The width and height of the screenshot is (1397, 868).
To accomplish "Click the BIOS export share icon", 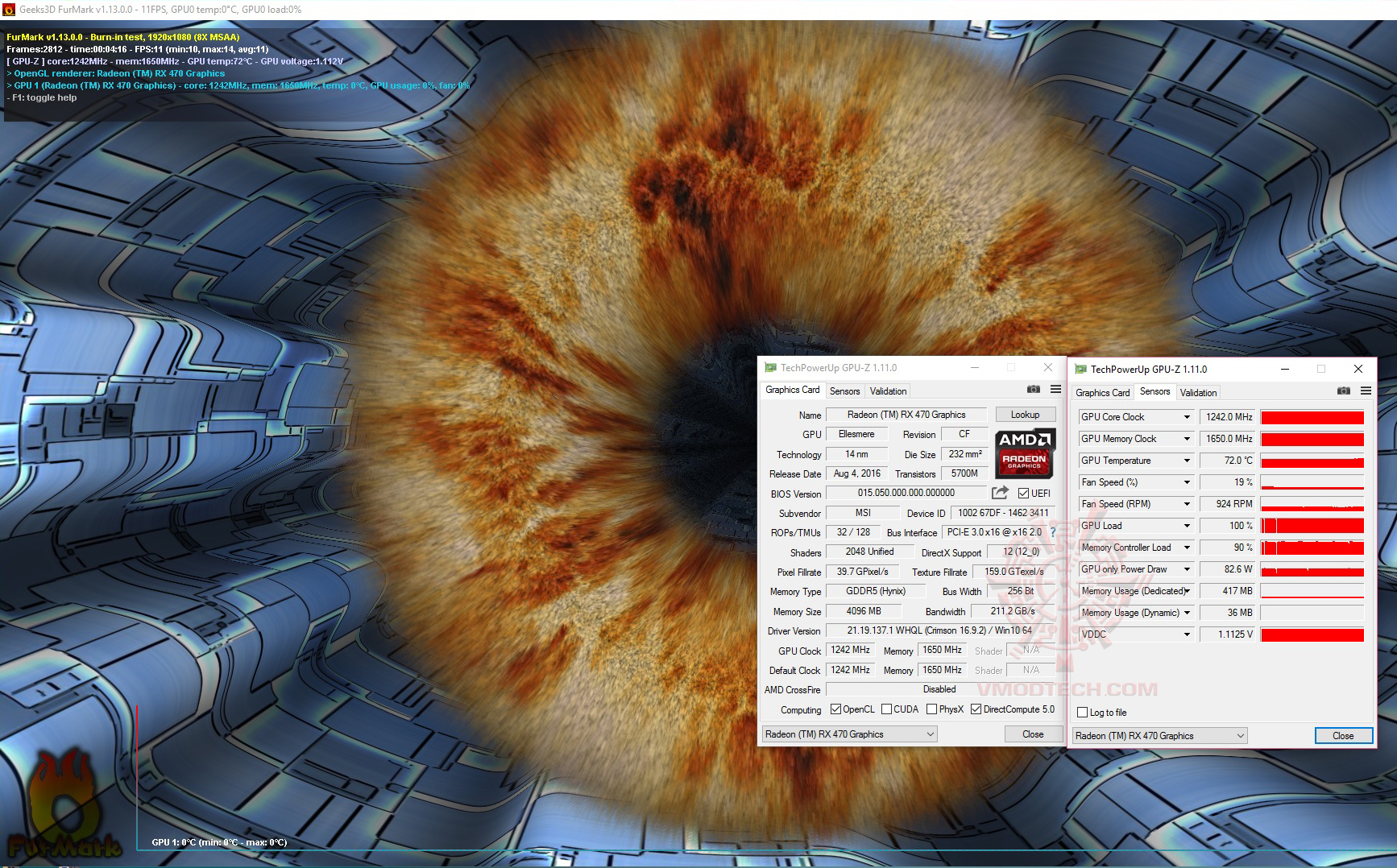I will pyautogui.click(x=1000, y=493).
